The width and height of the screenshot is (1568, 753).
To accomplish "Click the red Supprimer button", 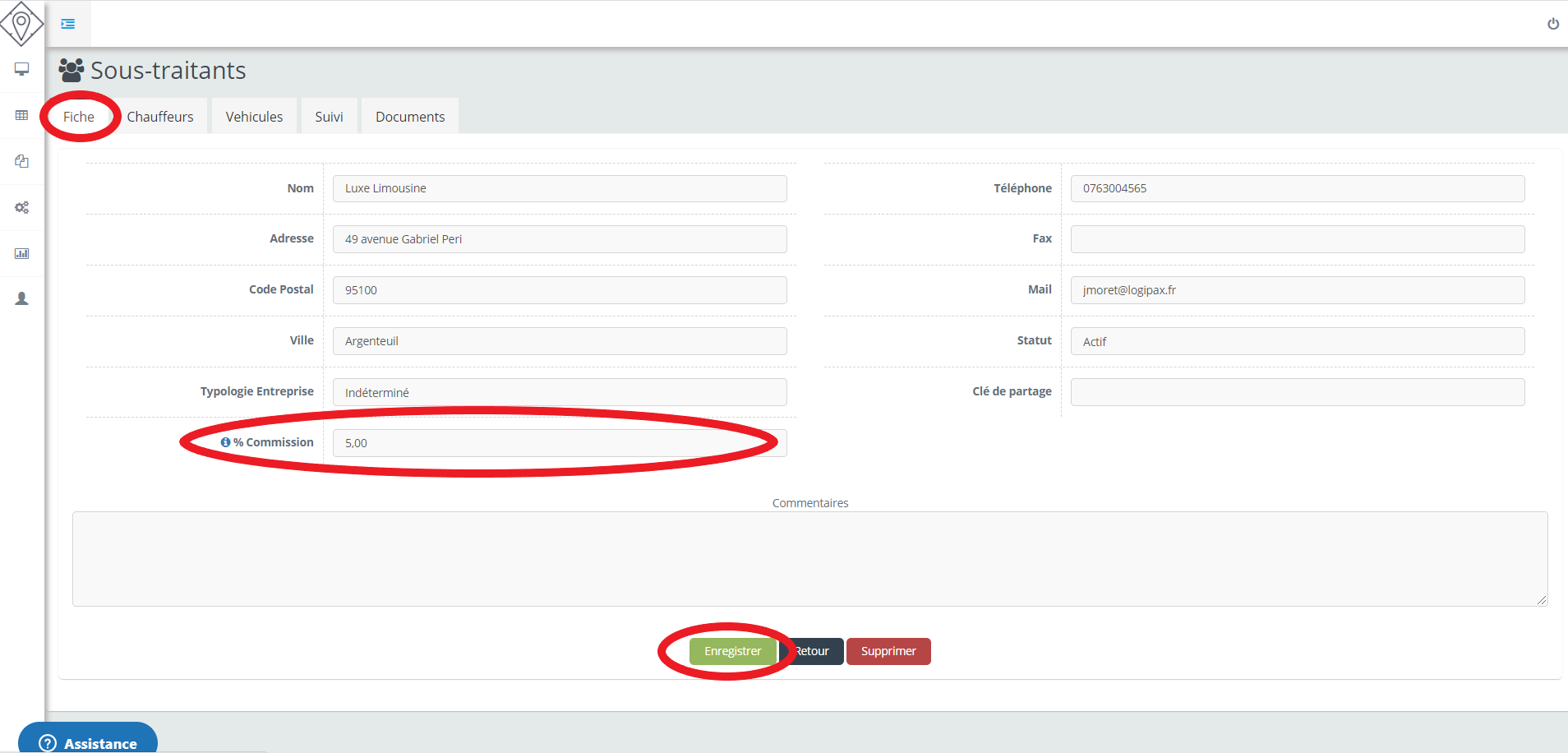I will 888,651.
